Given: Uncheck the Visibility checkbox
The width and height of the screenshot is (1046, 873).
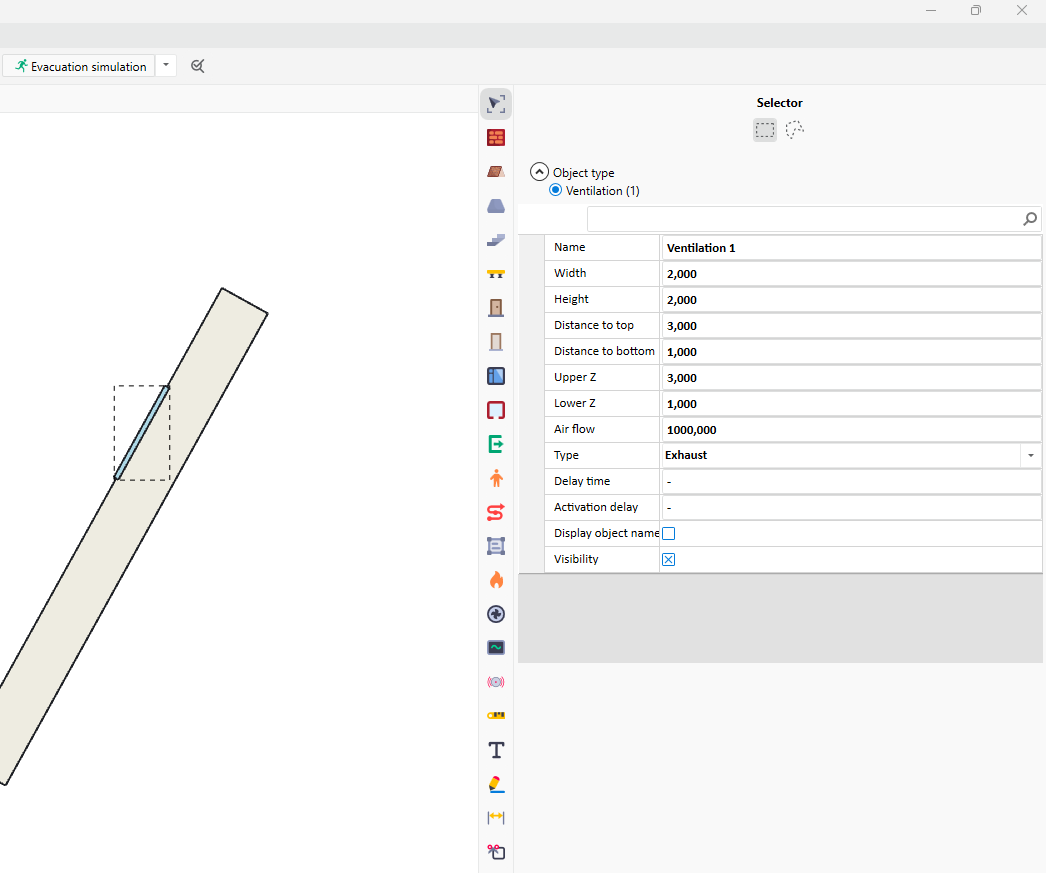Looking at the screenshot, I should coord(669,560).
